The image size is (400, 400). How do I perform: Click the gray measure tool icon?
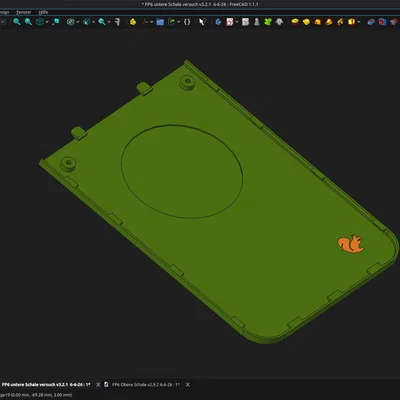[117, 22]
